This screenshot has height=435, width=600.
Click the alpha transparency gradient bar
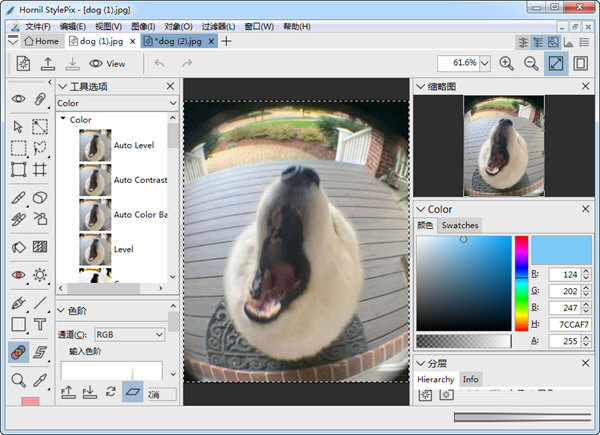pyautogui.click(x=464, y=341)
